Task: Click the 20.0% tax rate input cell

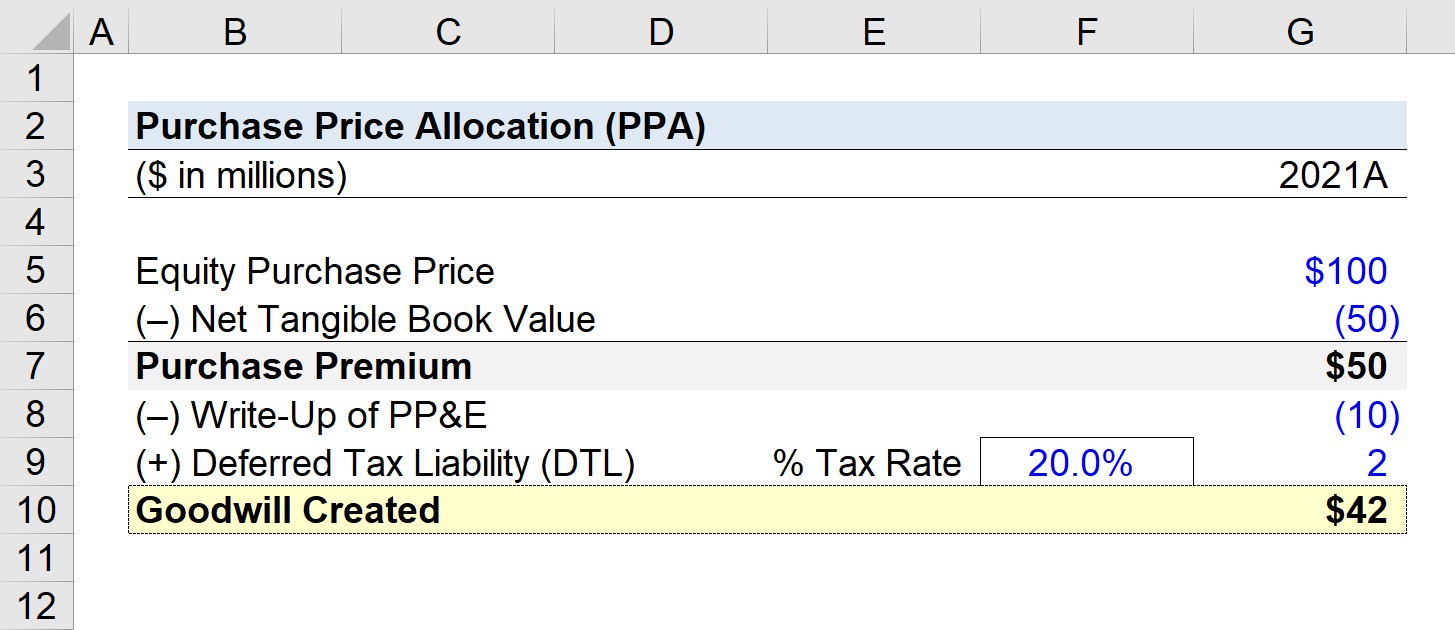Action: pyautogui.click(x=1085, y=462)
